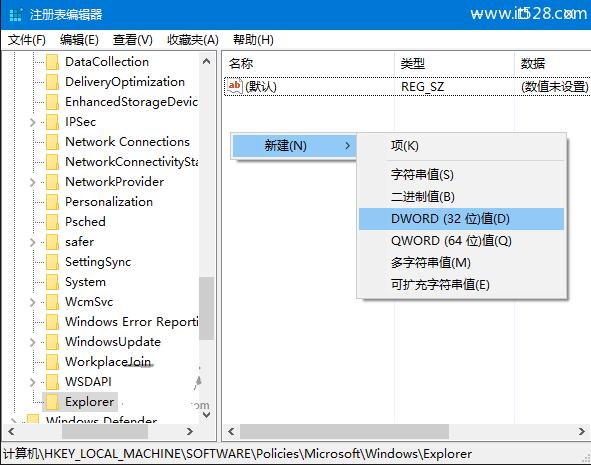
Task: Click the (数值未设置) data cell
Action: [x=554, y=87]
